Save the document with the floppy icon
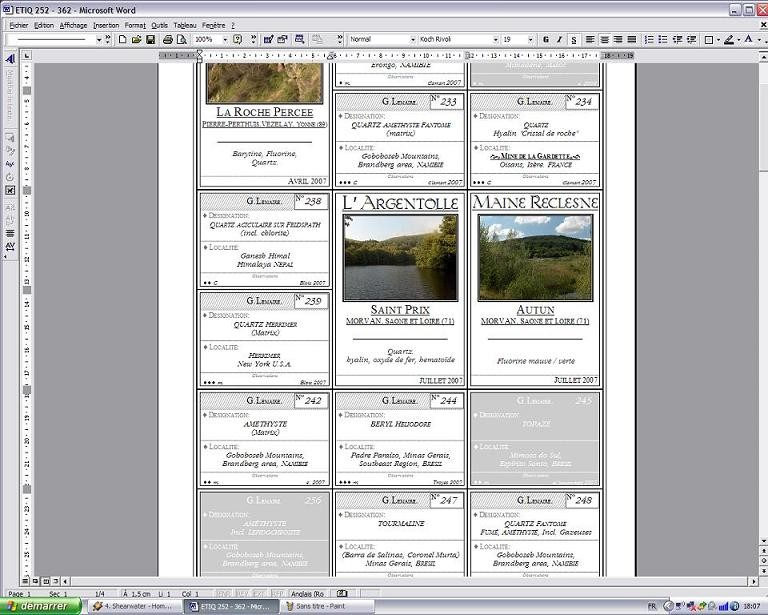Screen dimensions: 768x615 150,39
